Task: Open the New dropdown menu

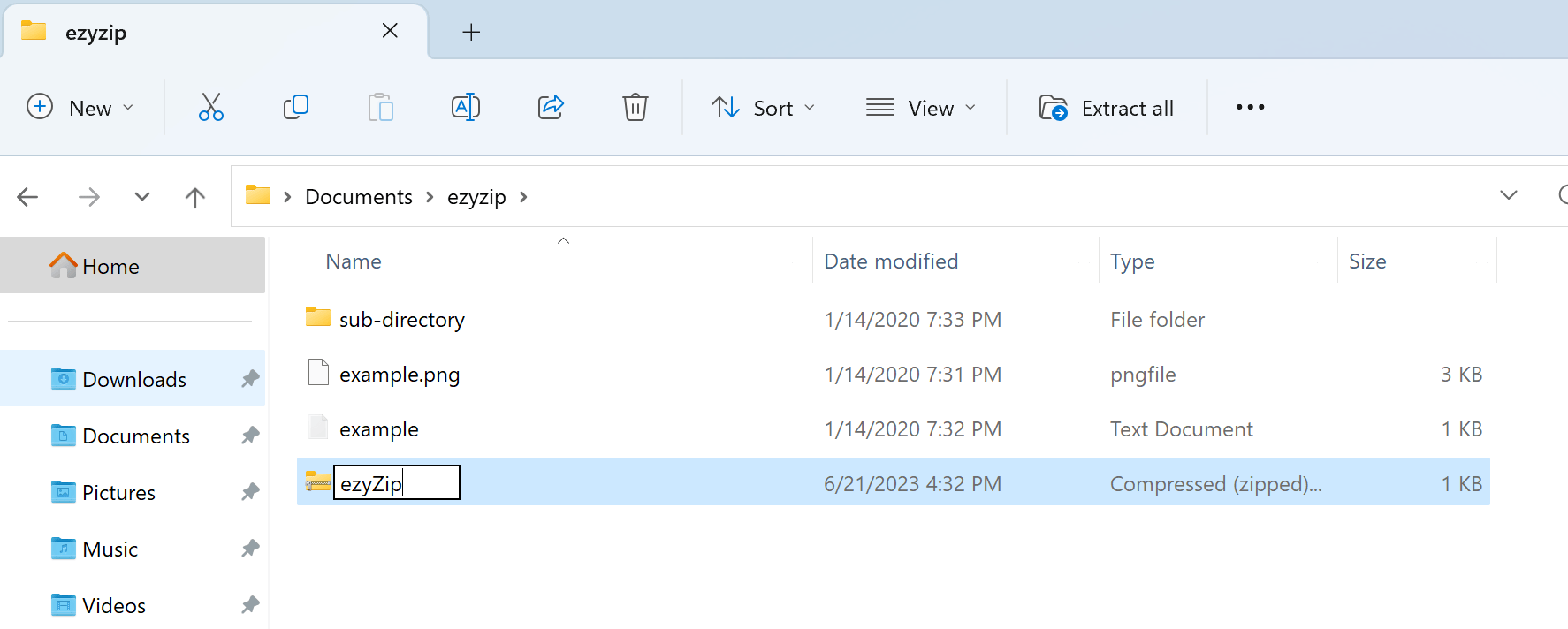Action: (x=80, y=108)
